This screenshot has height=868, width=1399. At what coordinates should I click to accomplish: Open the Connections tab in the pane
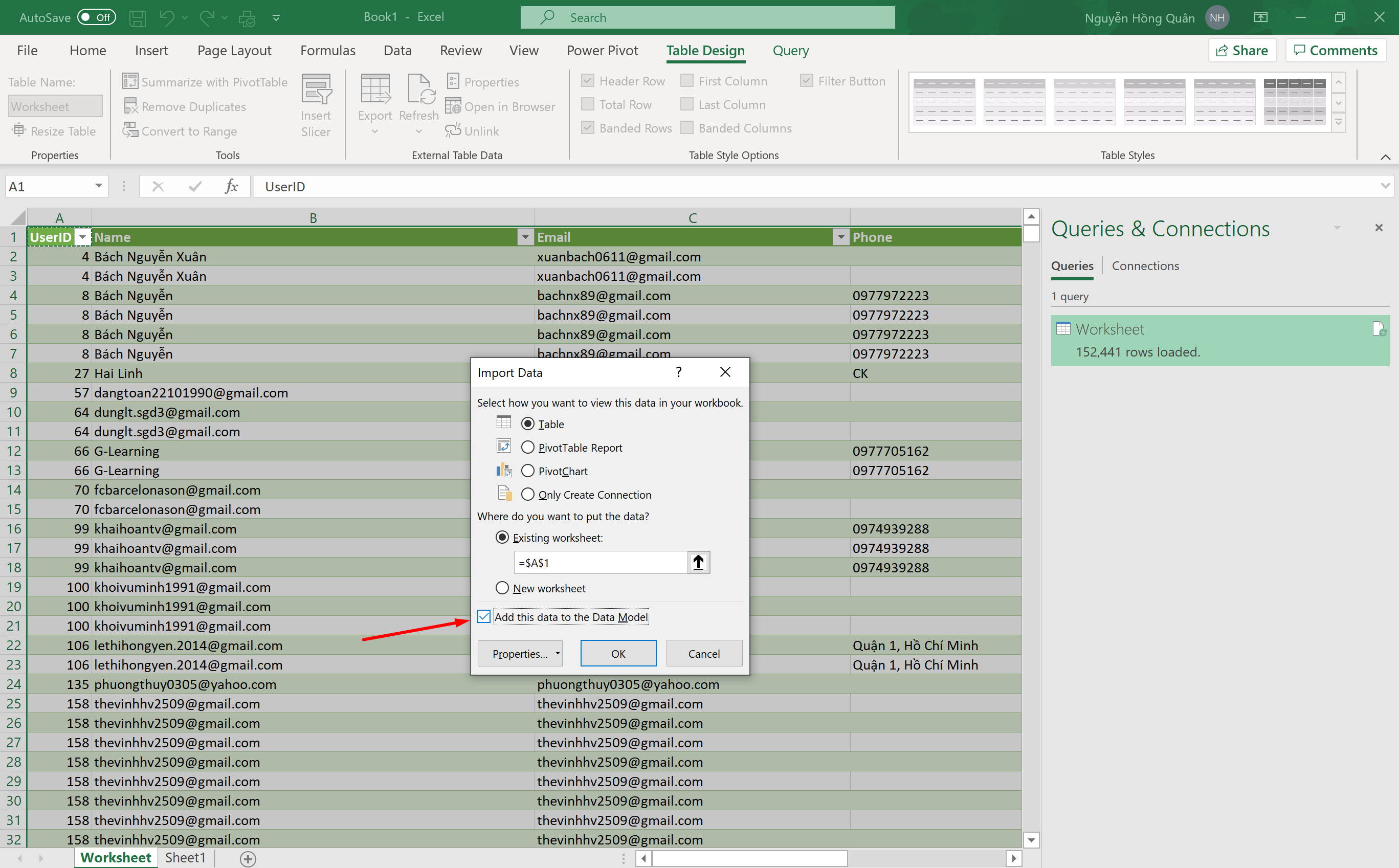tap(1145, 266)
